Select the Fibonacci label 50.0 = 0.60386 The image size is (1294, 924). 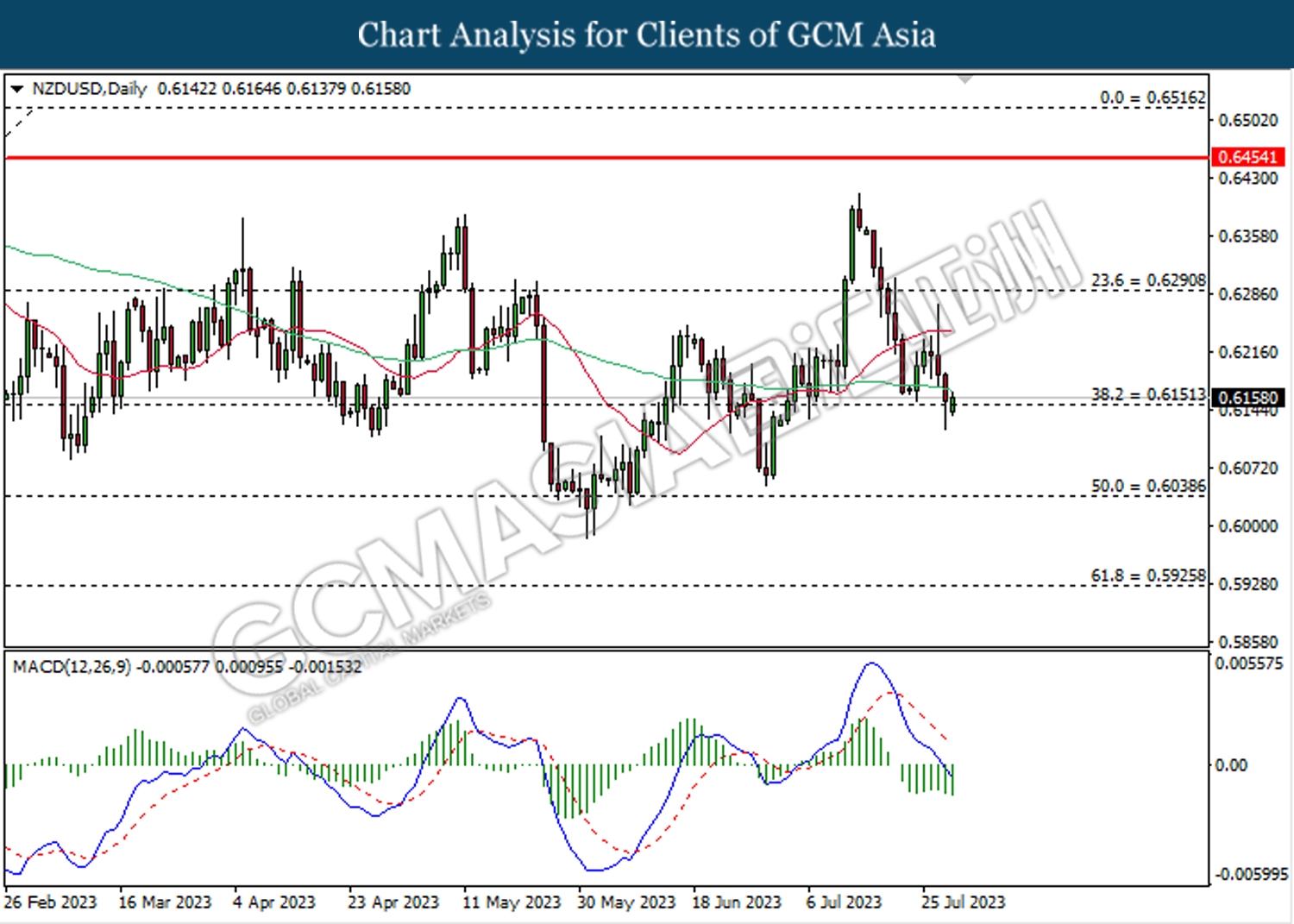point(1148,486)
